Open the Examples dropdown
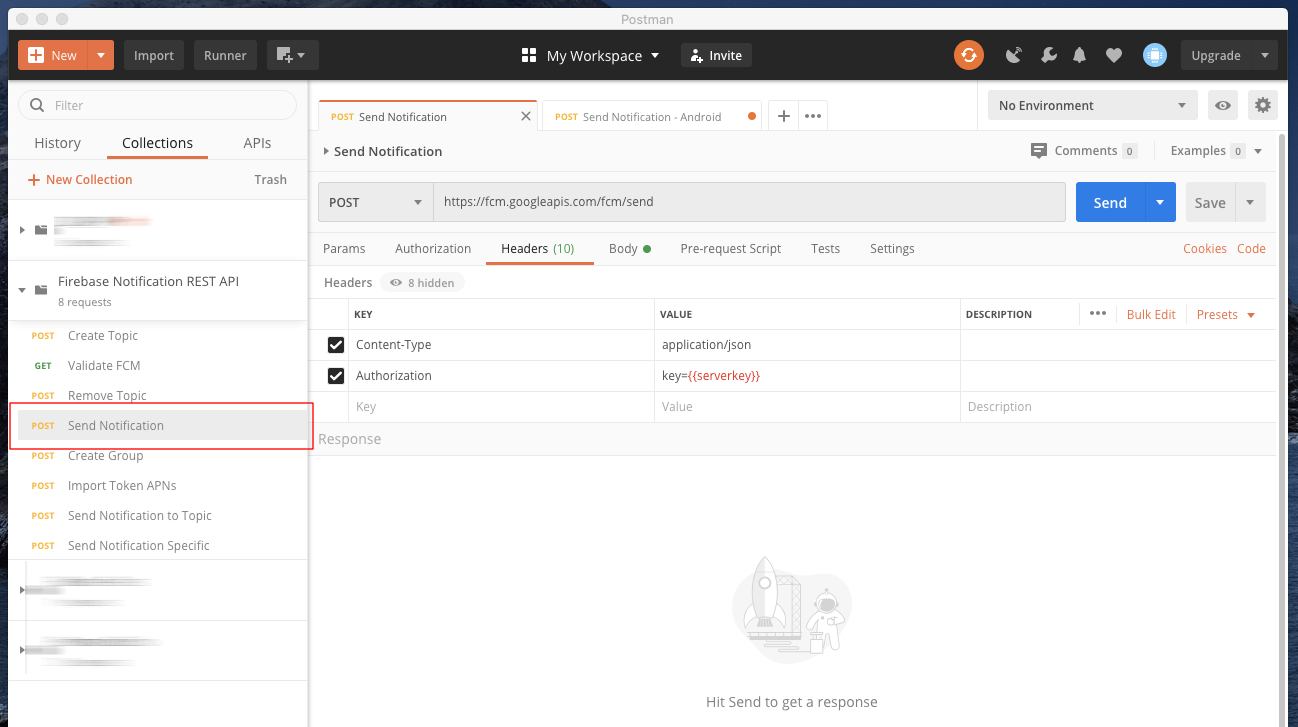Screen dimensions: 1298x727 pyautogui.click(x=1216, y=151)
